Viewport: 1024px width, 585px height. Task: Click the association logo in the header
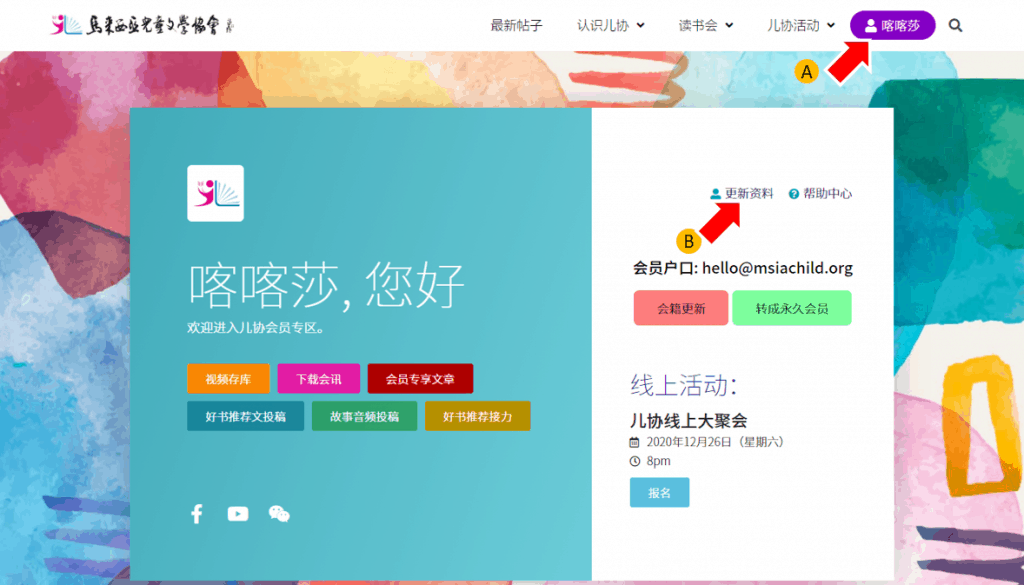coord(142,25)
